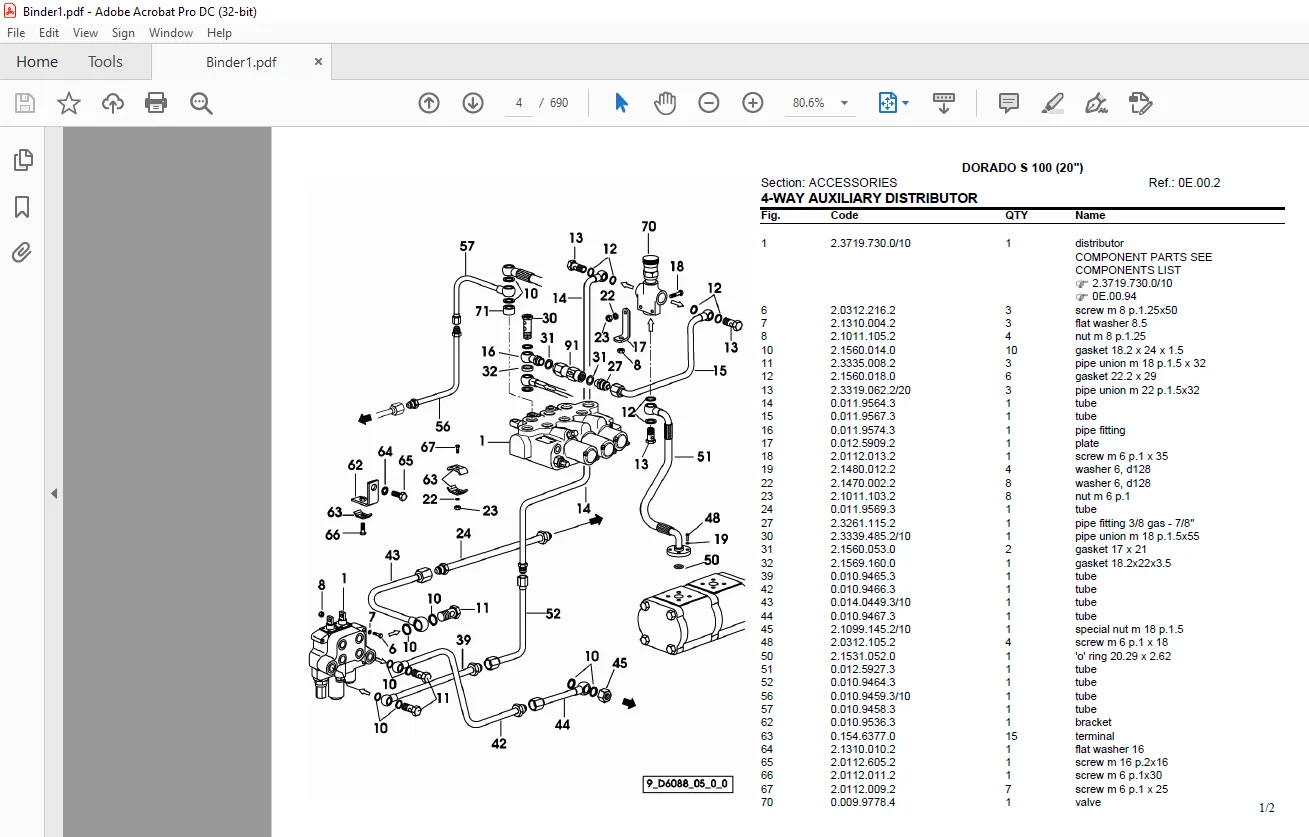The height and width of the screenshot is (837, 1309).
Task: Click 'Section: ACCESSORIES' text
Action: 829,183
